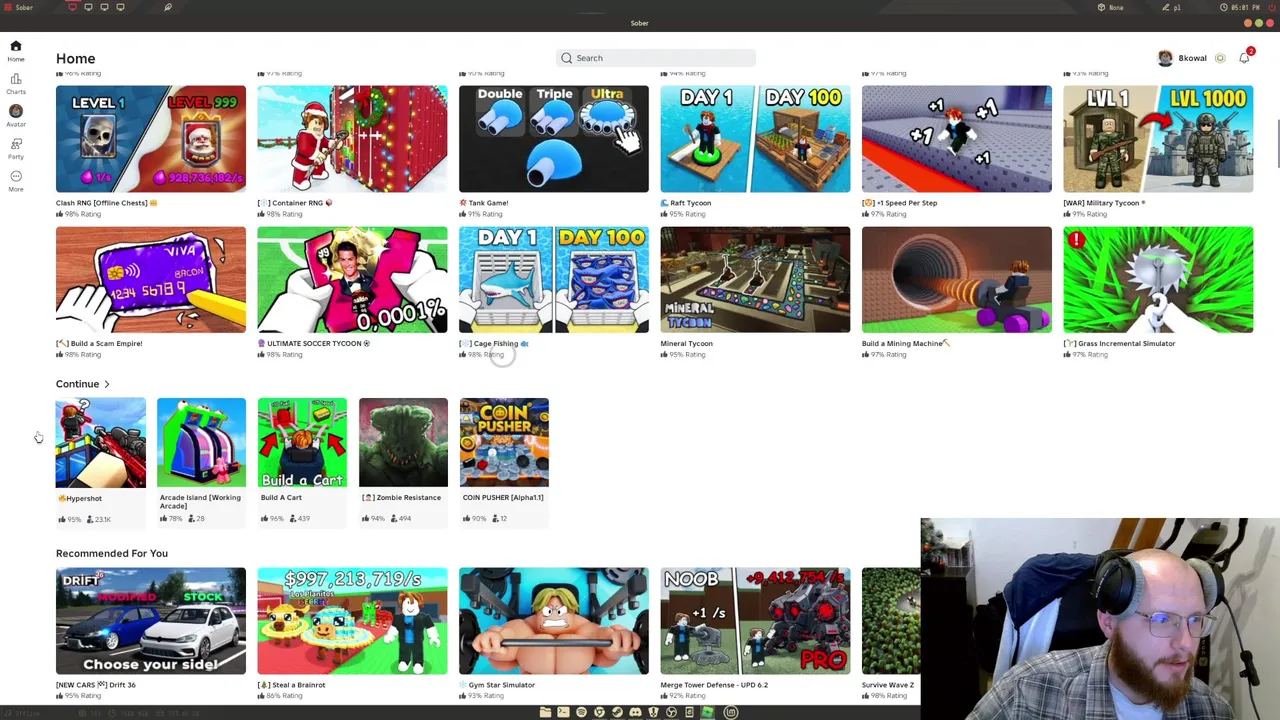Open the Bkowal profile avatar
Image resolution: width=1280 pixels, height=720 pixels.
(x=1165, y=58)
